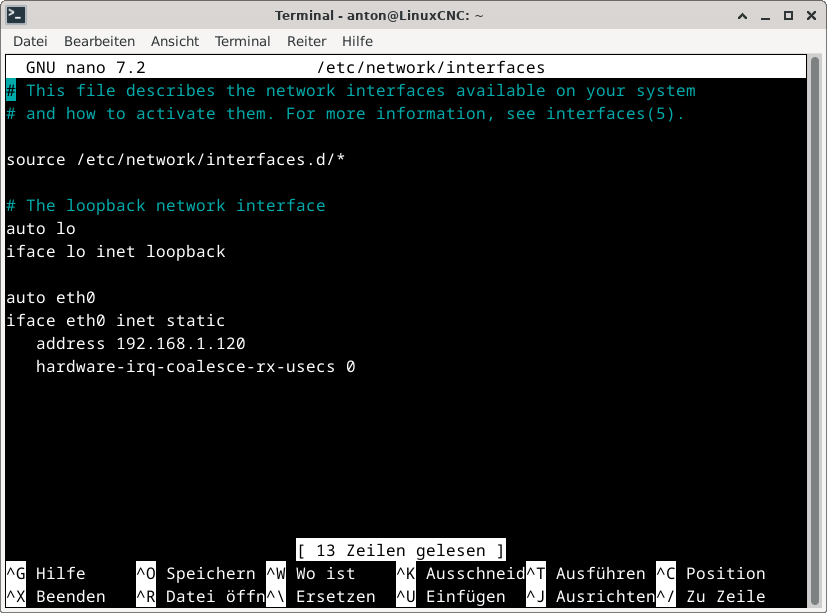This screenshot has width=827, height=613.
Task: Click the ^J Ausrichten shortcut
Action: point(591,597)
